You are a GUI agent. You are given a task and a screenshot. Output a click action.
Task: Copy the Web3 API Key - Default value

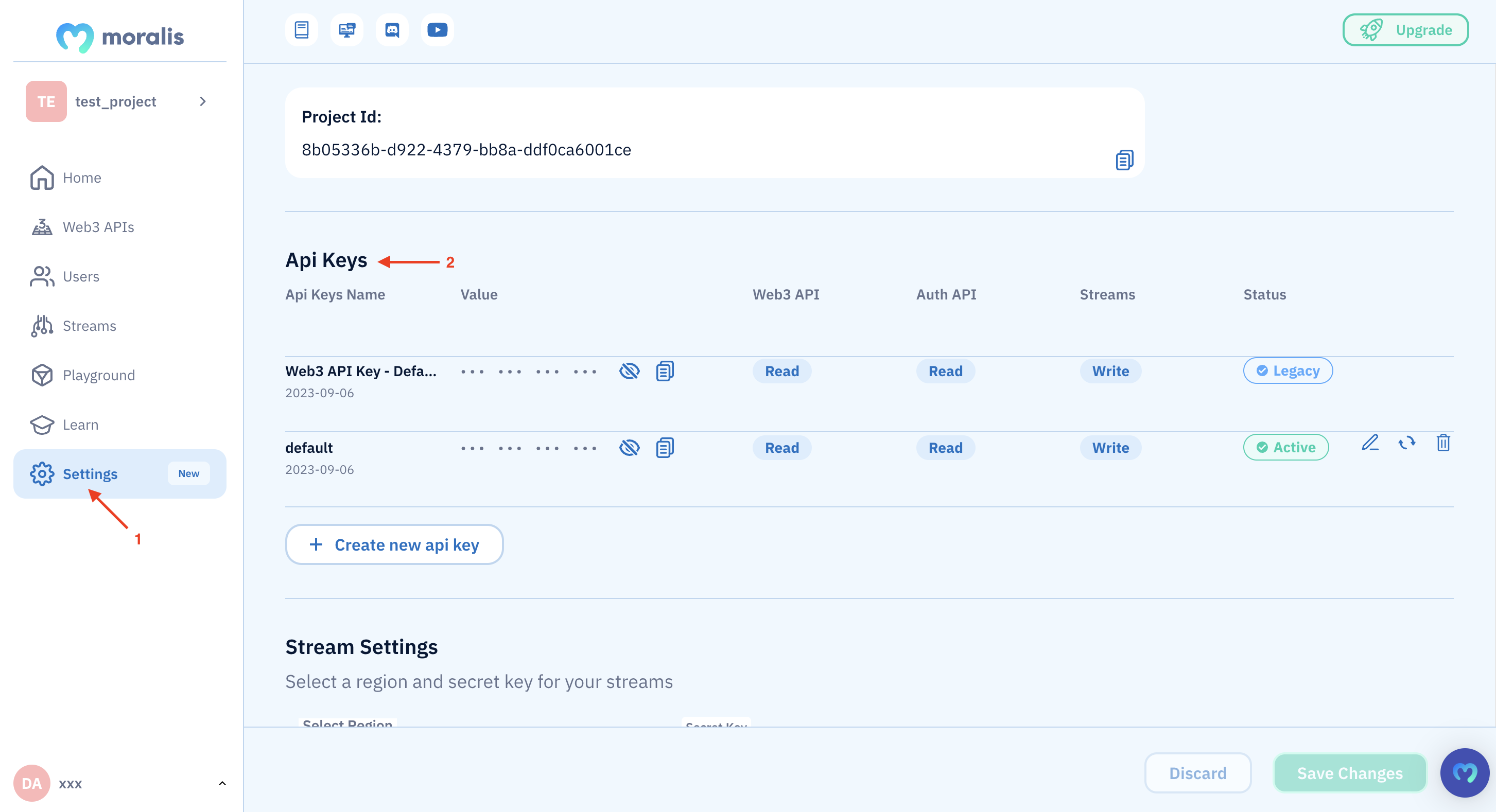(x=665, y=371)
